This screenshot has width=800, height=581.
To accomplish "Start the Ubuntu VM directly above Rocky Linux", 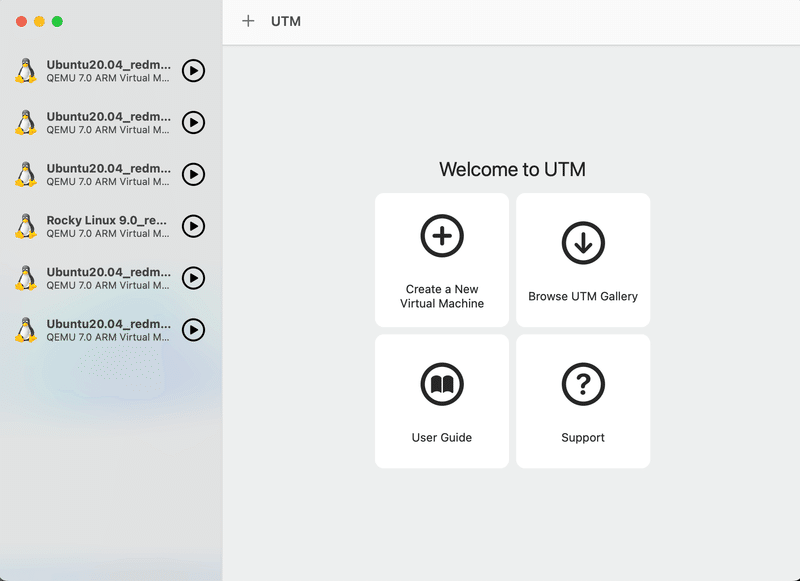I will click(x=193, y=174).
